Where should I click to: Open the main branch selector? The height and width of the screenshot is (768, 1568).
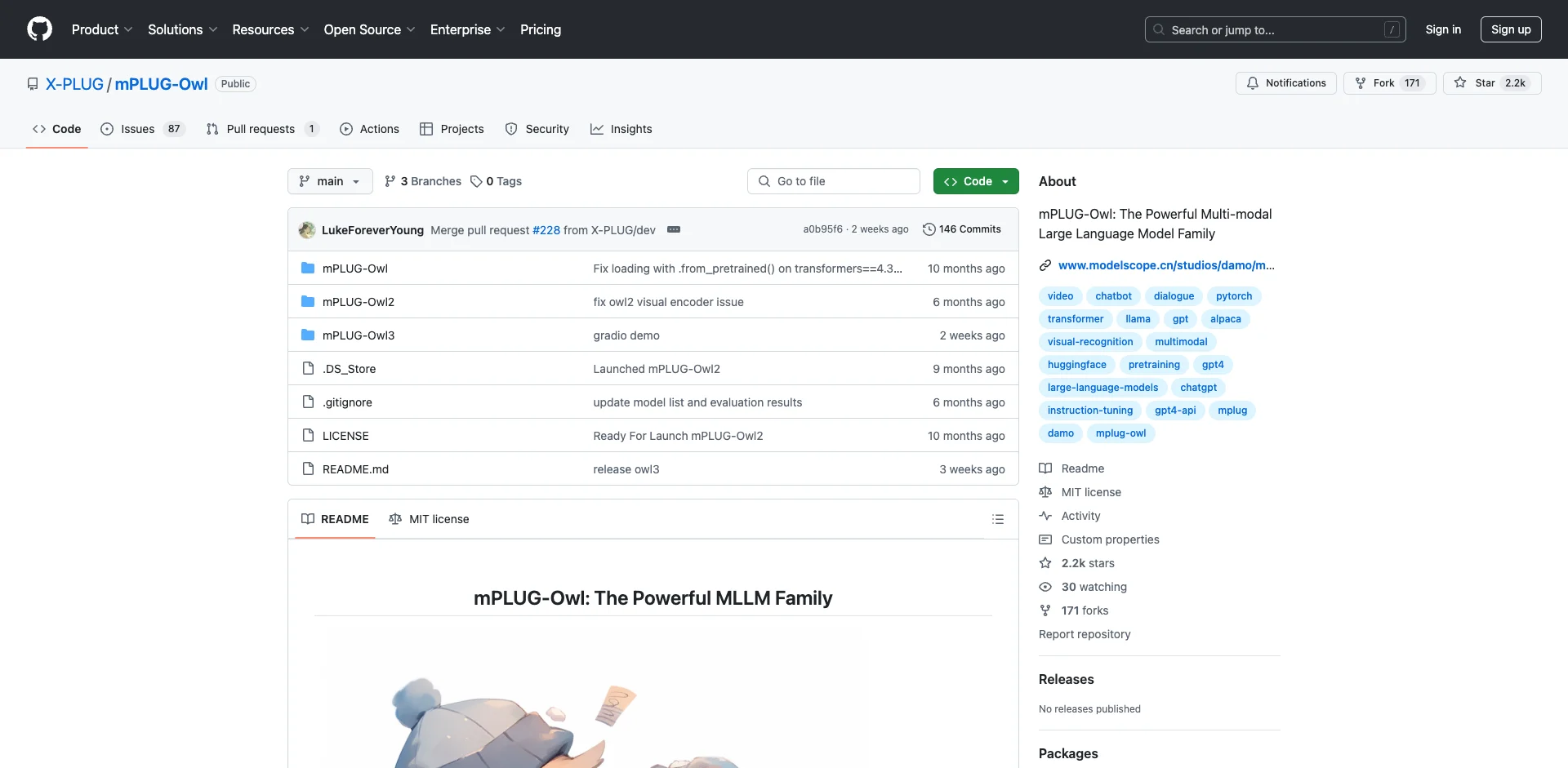(x=330, y=181)
